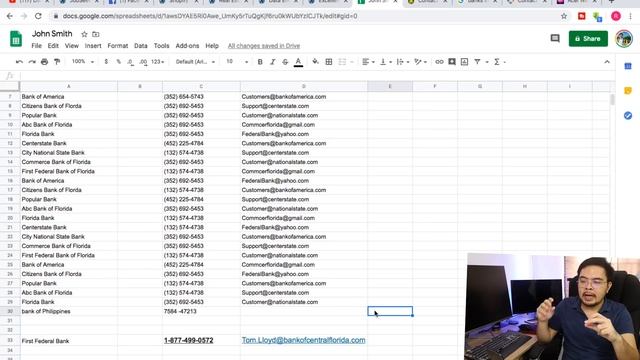Image resolution: width=640 pixels, height=360 pixels.
Task: Open the Help menu
Action: (x=212, y=46)
